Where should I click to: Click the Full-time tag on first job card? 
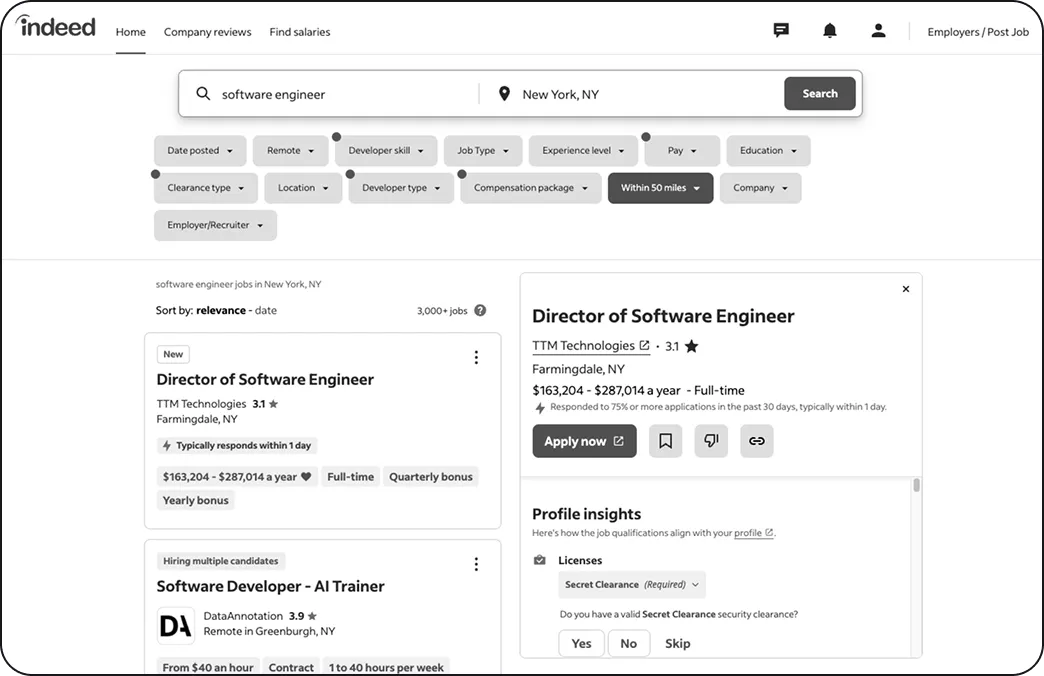tap(350, 477)
